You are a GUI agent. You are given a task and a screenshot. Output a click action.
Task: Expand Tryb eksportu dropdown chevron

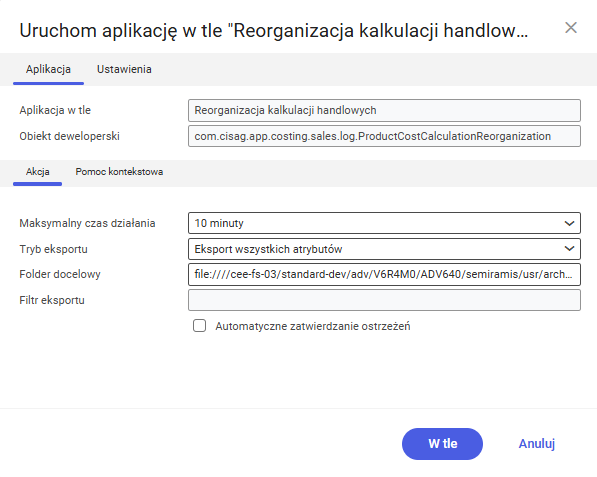pos(569,249)
